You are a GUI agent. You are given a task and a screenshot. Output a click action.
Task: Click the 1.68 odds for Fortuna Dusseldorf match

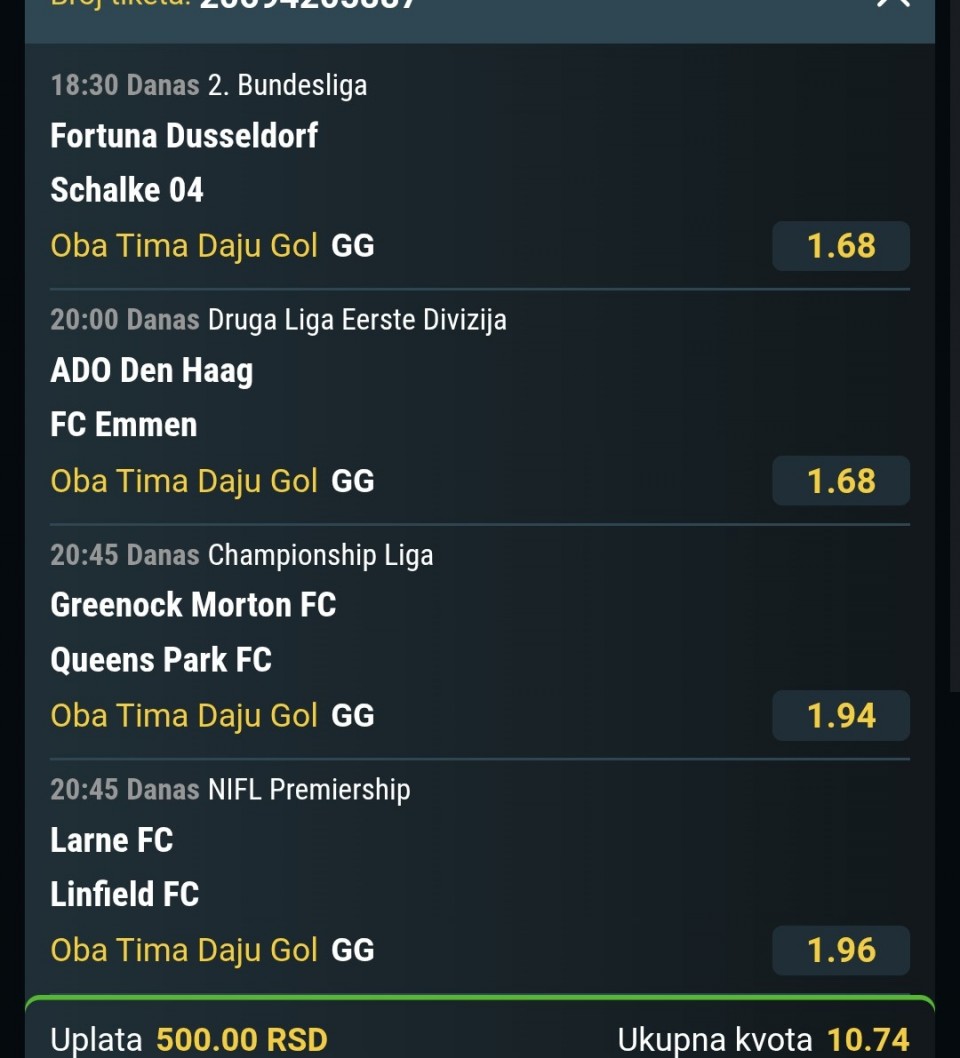tap(841, 246)
